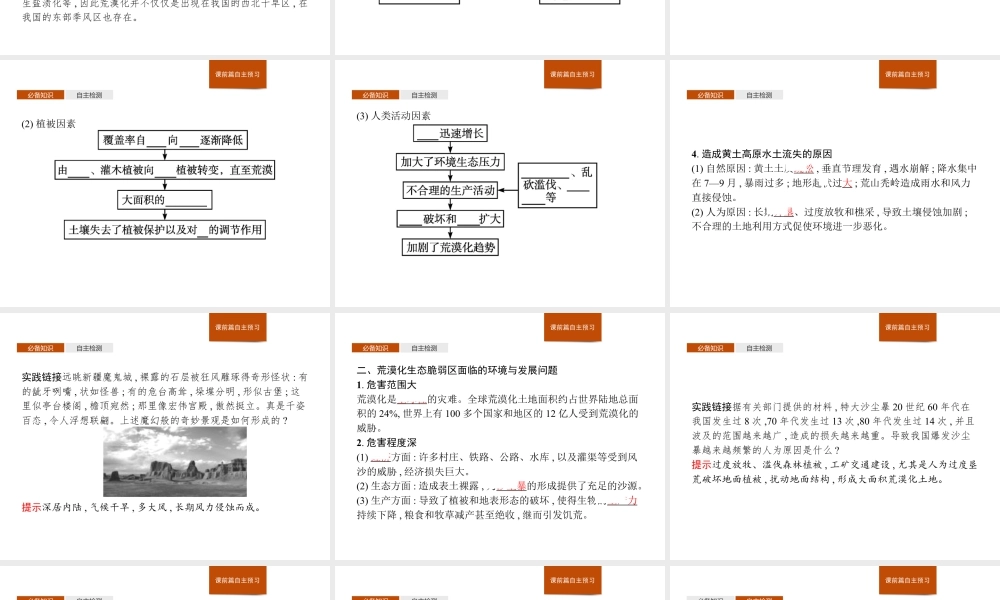Image resolution: width=1000 pixels, height=600 pixels.
Task: Click the 课前篇自主预习 badge on the human activity factors slide
Action: (570, 75)
